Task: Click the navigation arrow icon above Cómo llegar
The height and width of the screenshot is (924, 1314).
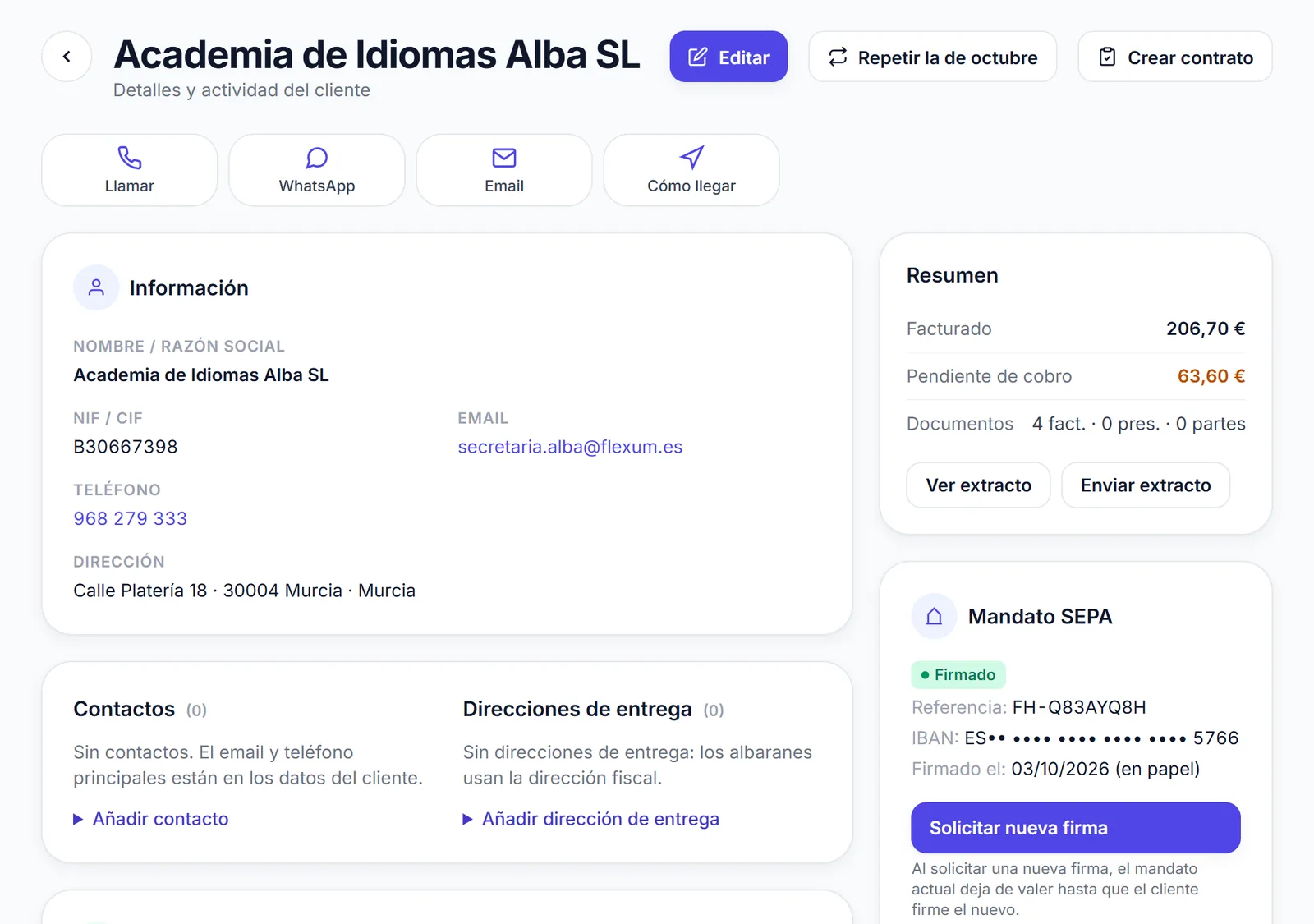Action: 691,157
